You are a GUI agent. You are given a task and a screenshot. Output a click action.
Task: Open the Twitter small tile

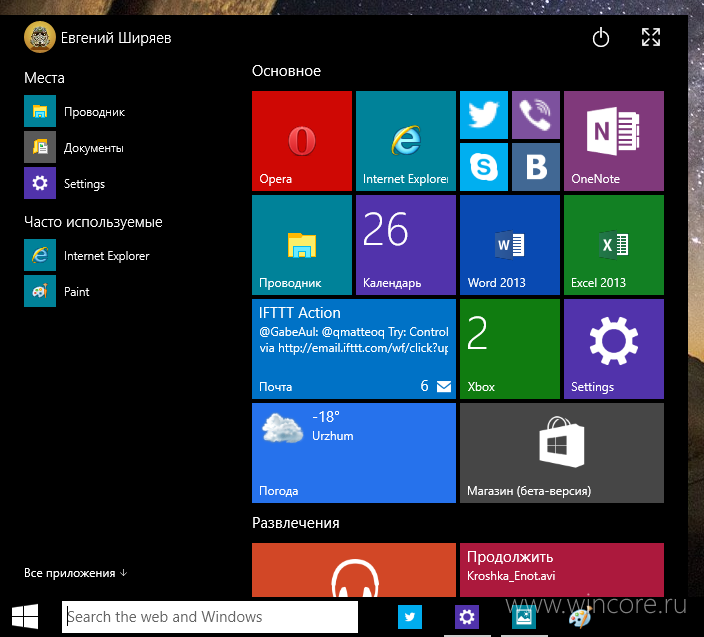pos(484,115)
